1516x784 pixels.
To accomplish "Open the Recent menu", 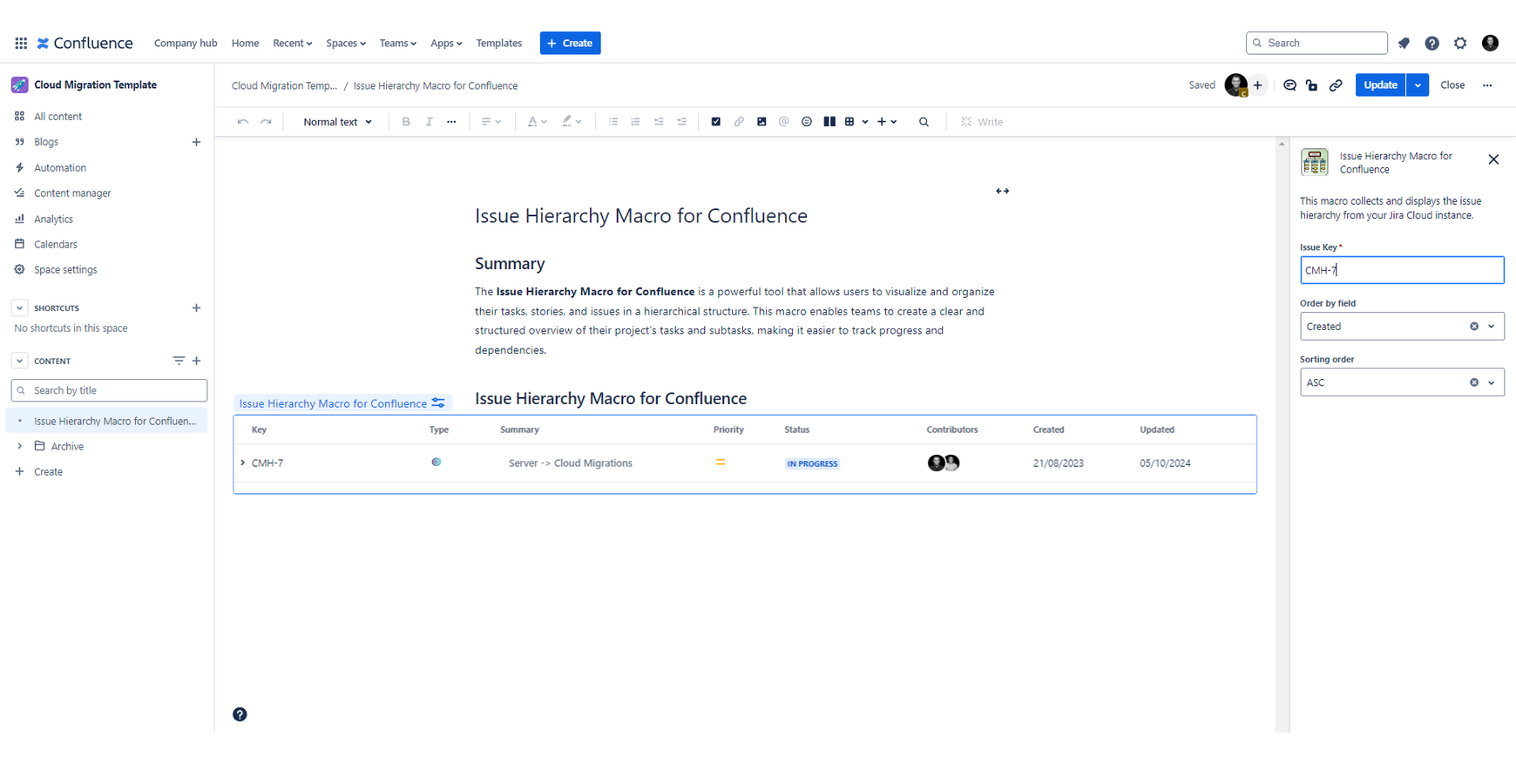I will 293,43.
